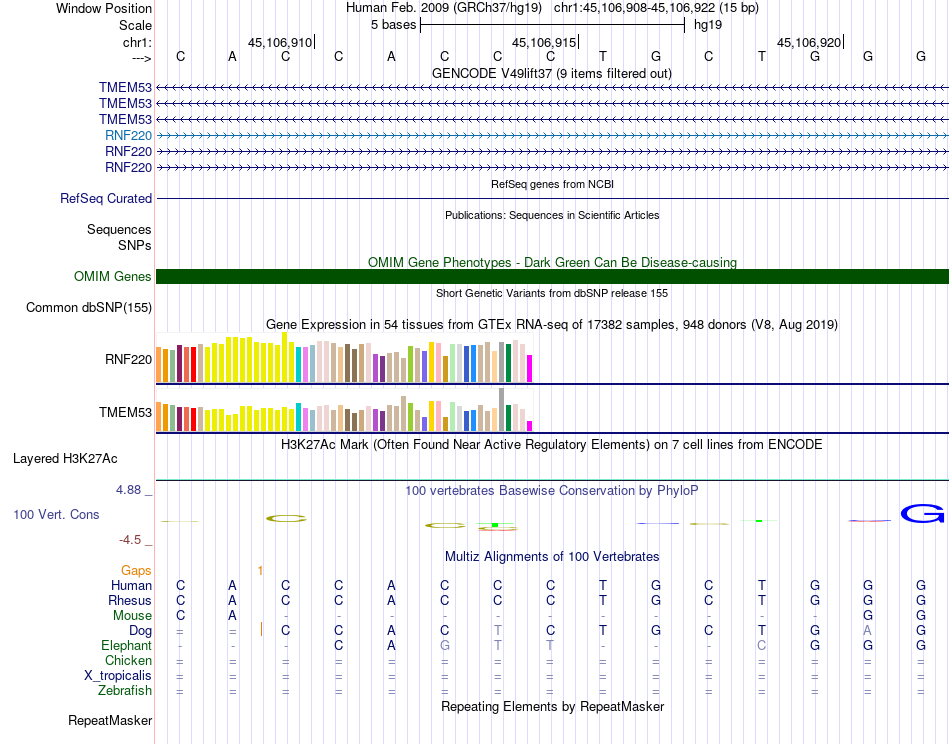The width and height of the screenshot is (950, 744).
Task: Click the RNF220 label beside the expression chart
Action: [128, 359]
